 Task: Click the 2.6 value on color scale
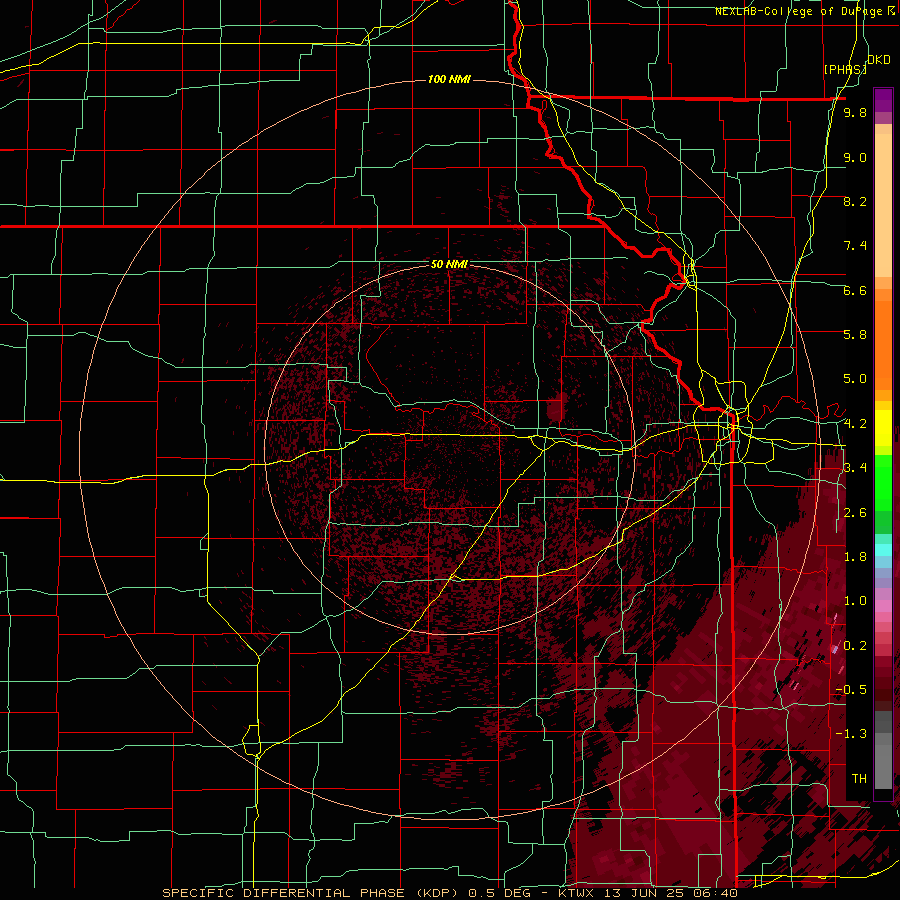point(855,513)
